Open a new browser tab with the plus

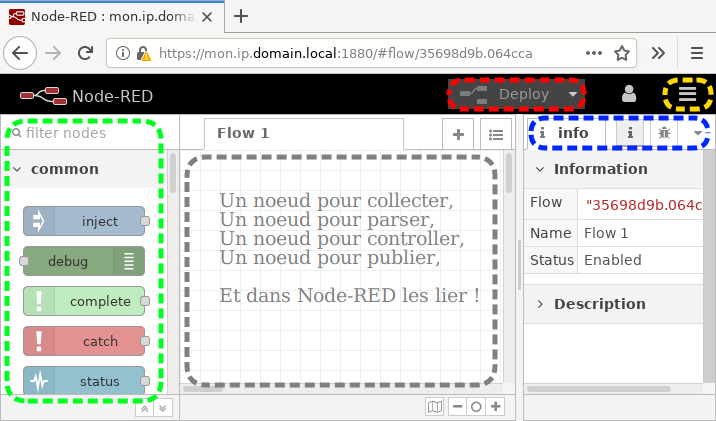click(241, 16)
